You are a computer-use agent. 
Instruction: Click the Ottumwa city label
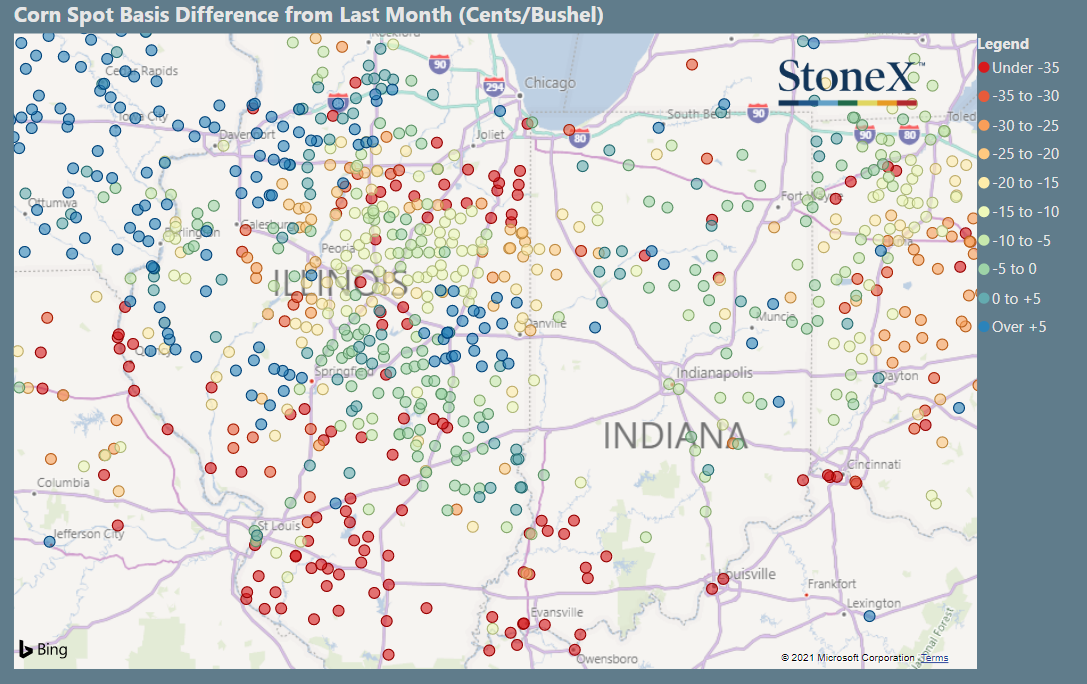point(53,203)
